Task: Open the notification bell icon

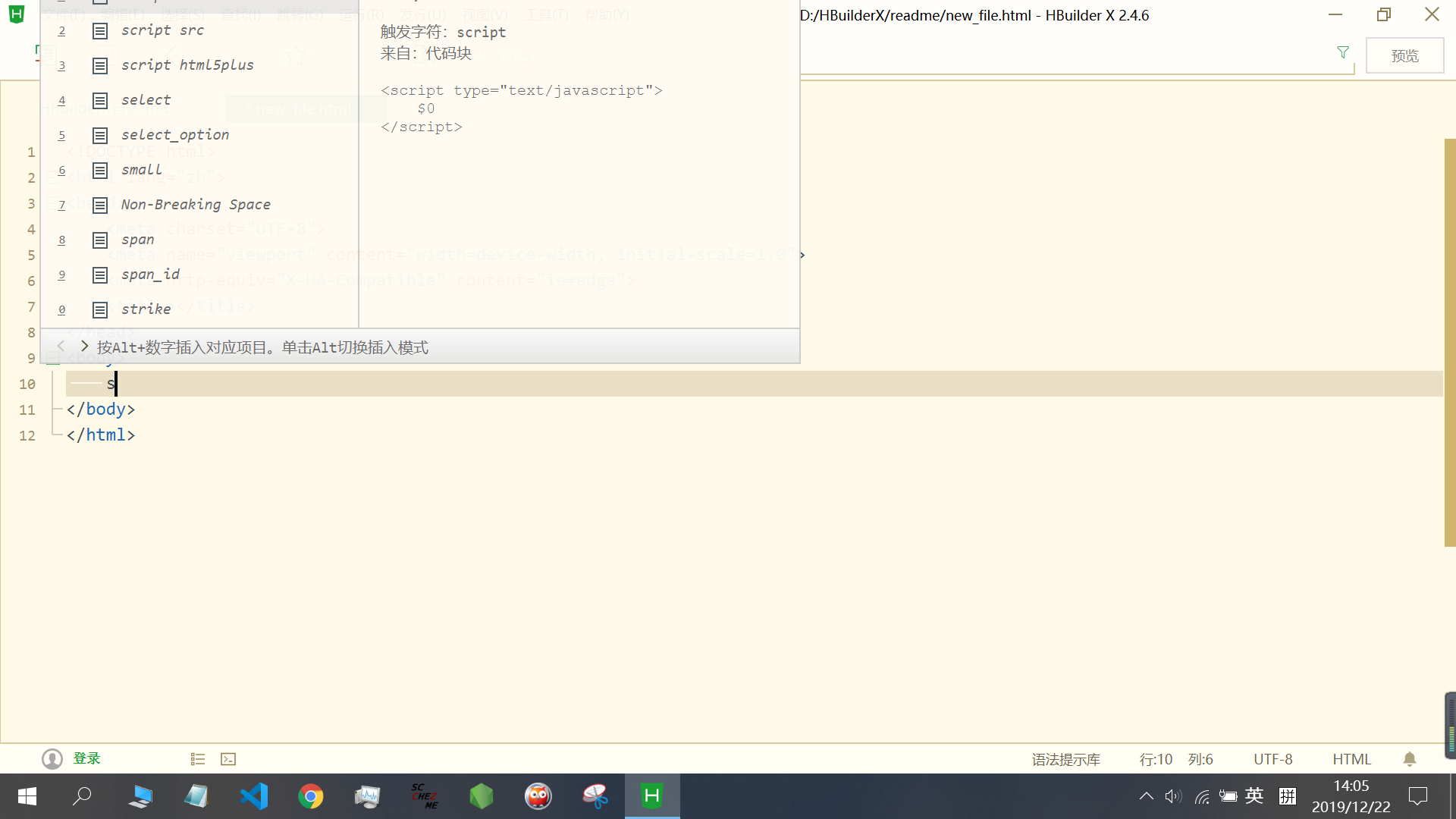Action: pos(1410,759)
